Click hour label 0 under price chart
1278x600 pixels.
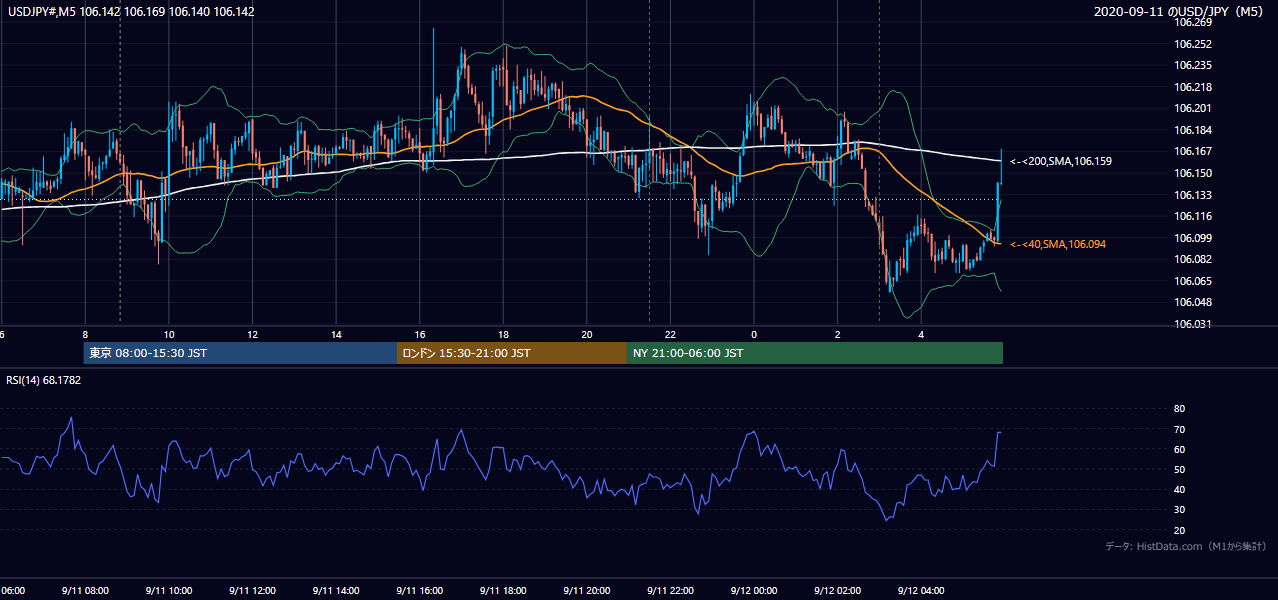point(754,334)
